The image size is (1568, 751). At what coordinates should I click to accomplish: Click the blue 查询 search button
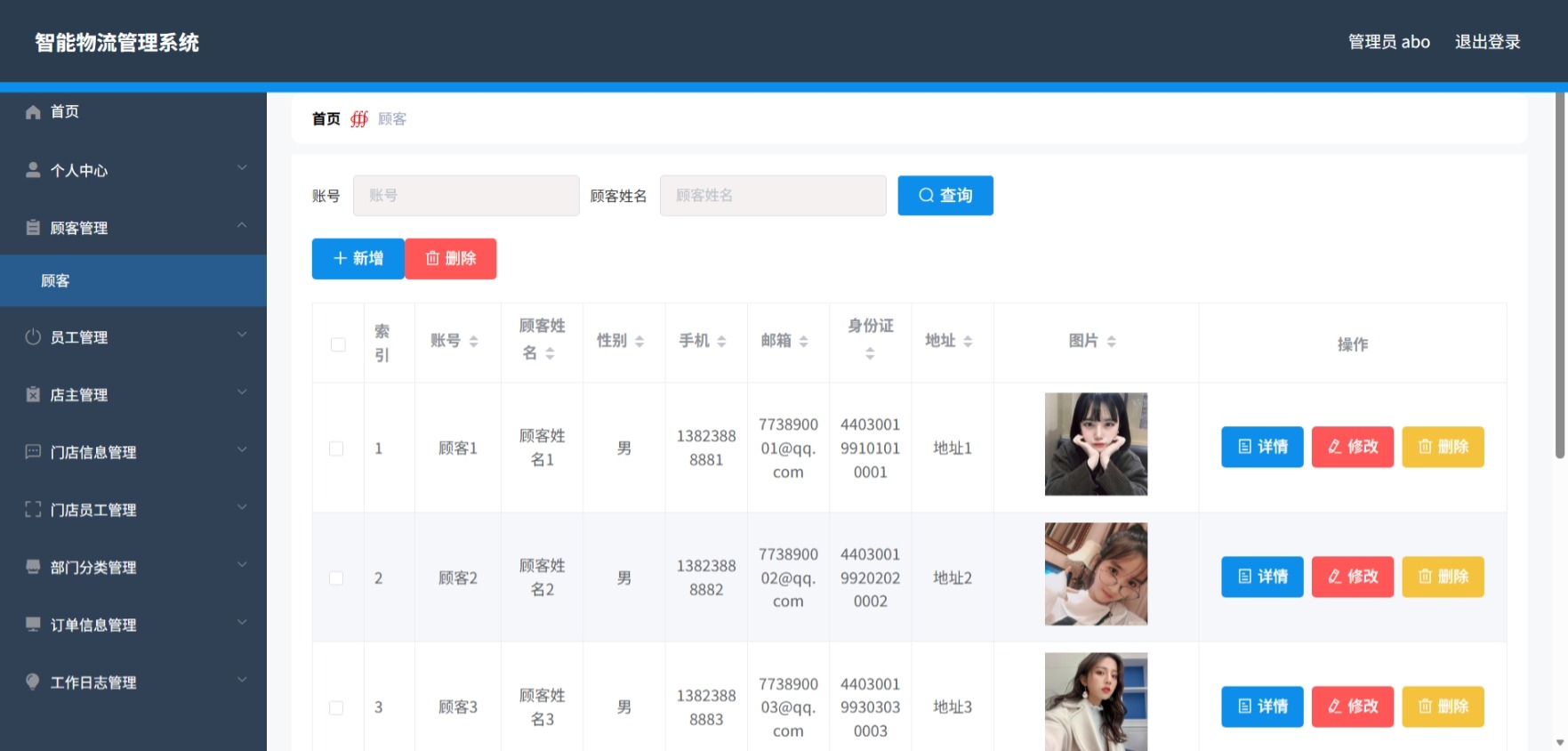[x=945, y=196]
